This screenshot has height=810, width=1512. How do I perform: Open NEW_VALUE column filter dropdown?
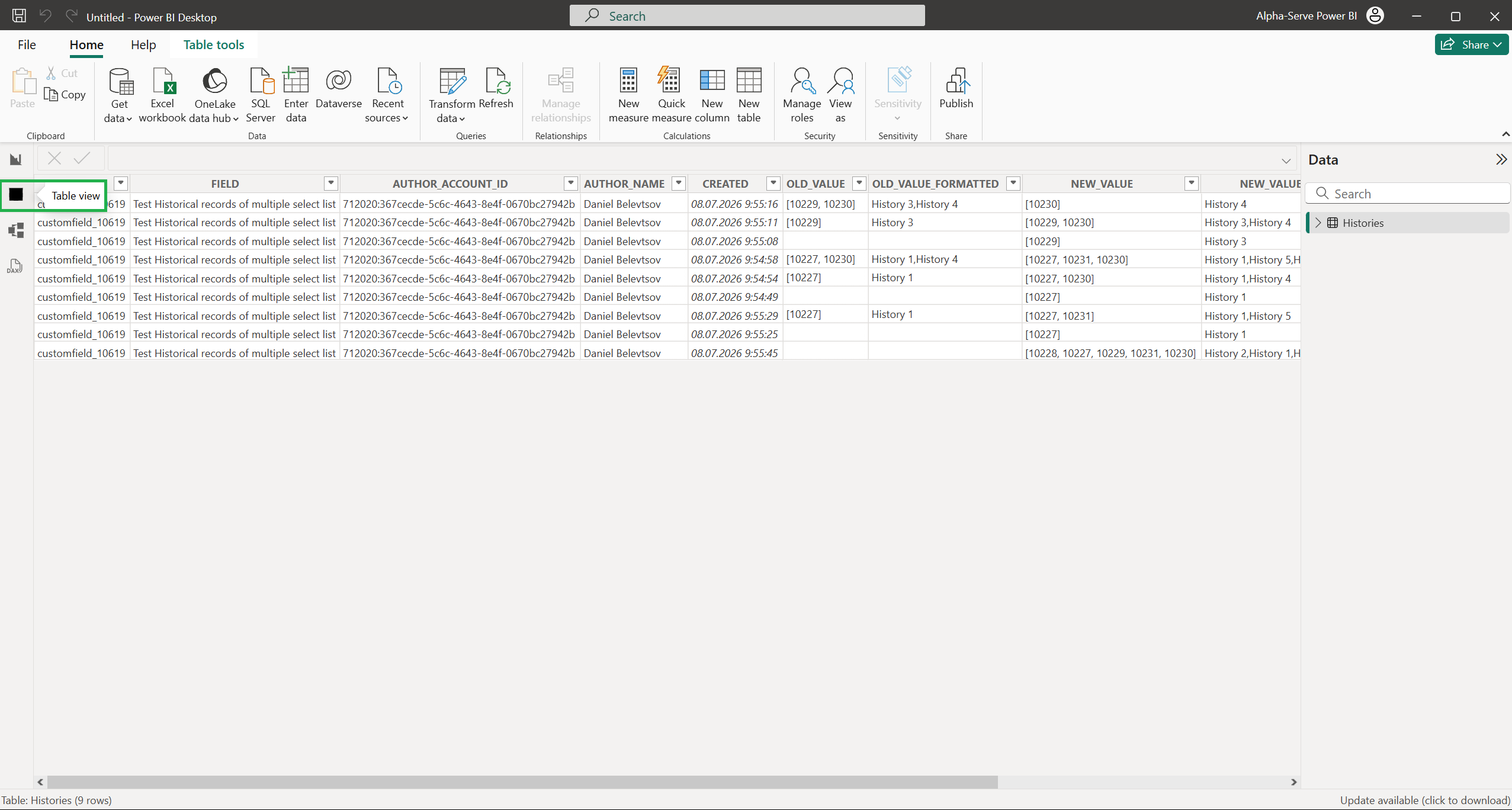(x=1192, y=184)
